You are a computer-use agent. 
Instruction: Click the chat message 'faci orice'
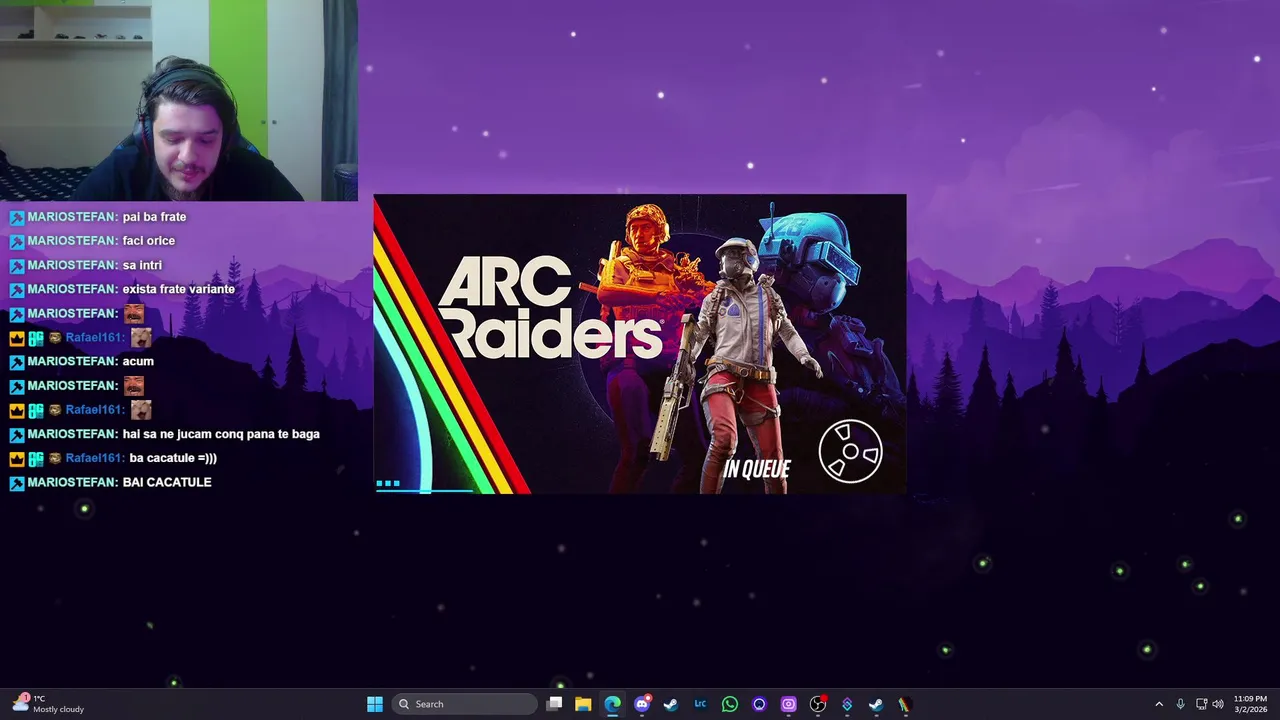click(x=148, y=241)
